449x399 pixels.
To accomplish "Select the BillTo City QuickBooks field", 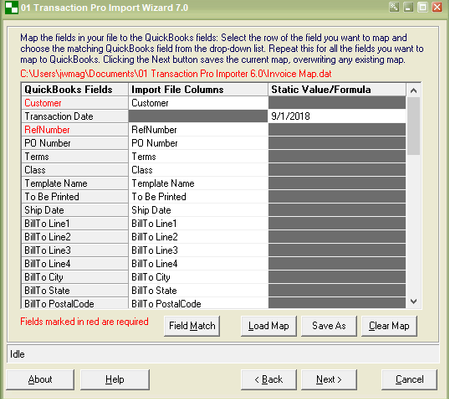I will [75, 277].
